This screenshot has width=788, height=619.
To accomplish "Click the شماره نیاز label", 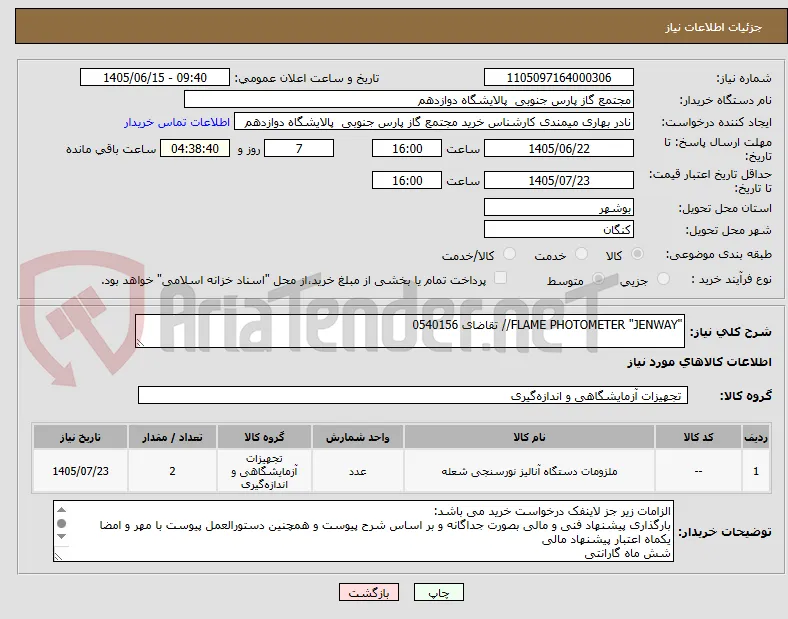I will [x=744, y=78].
